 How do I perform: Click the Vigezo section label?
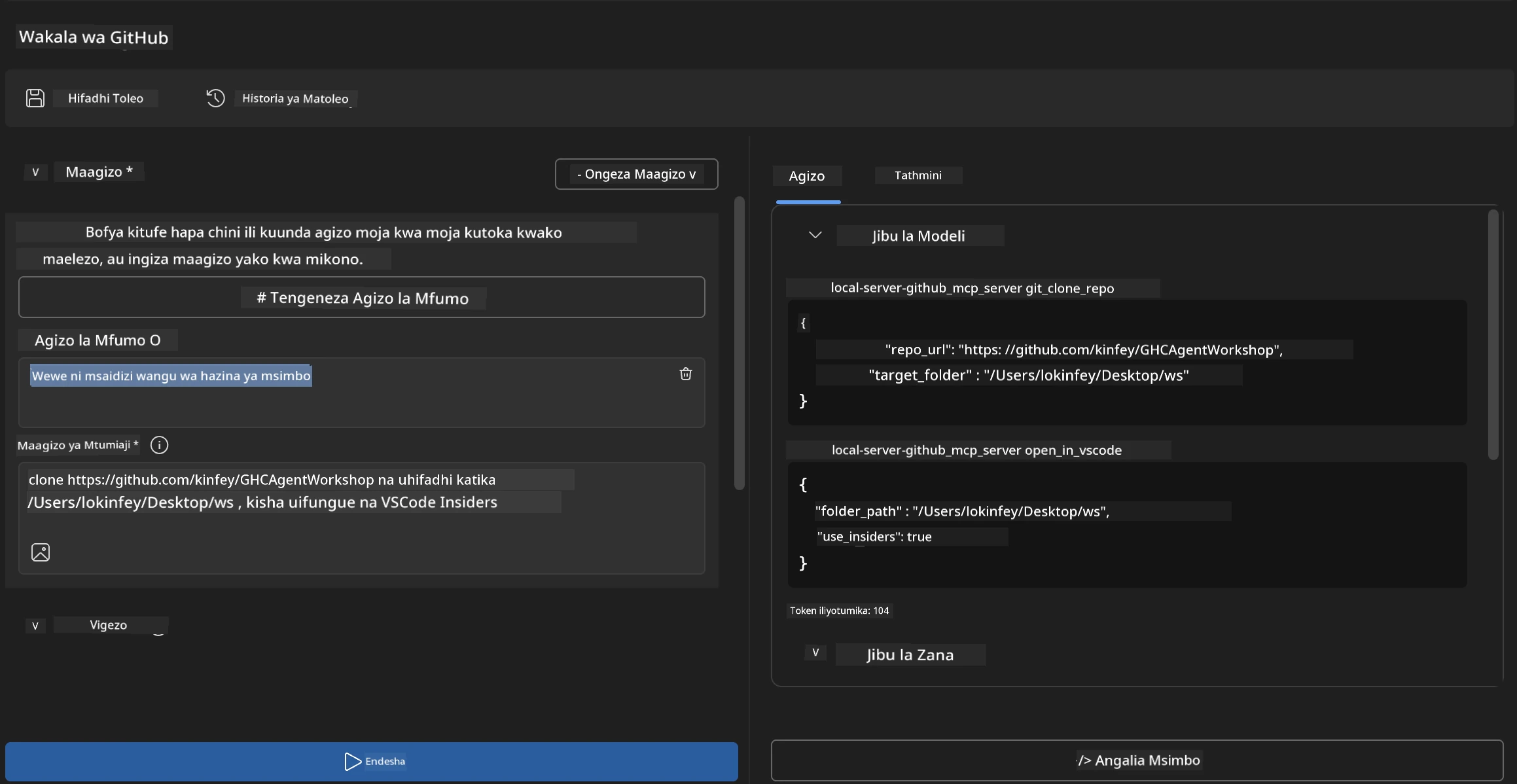pos(109,625)
